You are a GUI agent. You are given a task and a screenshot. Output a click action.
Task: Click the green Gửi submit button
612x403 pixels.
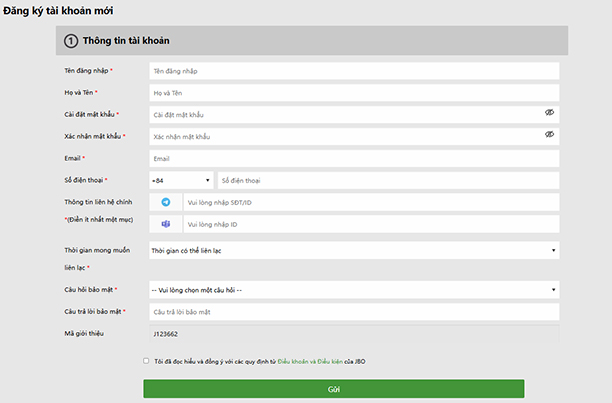click(x=333, y=389)
